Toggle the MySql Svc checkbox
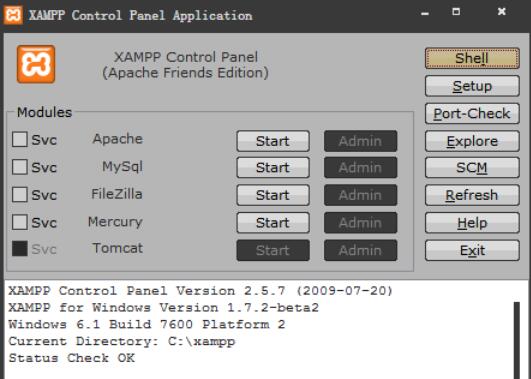Viewport: 531px width, 379px height. (x=20, y=167)
